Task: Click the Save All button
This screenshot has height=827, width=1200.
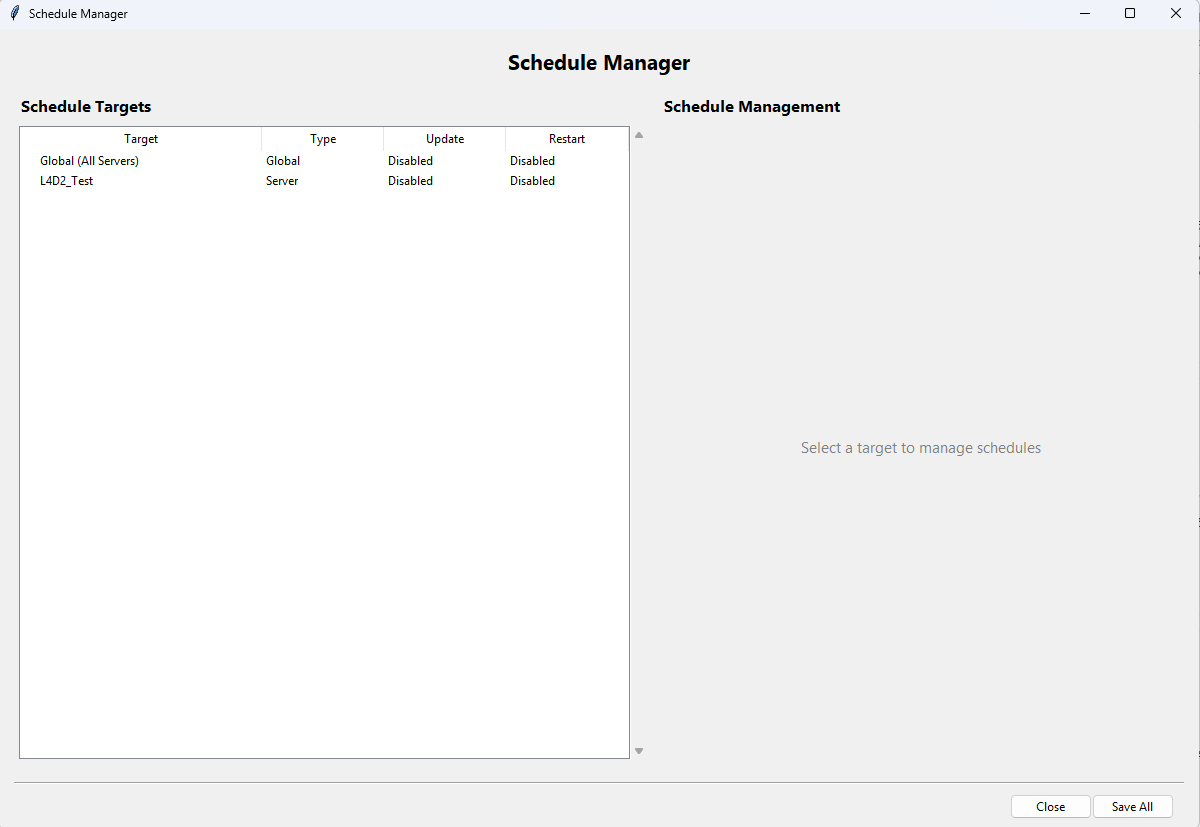Action: pos(1132,807)
